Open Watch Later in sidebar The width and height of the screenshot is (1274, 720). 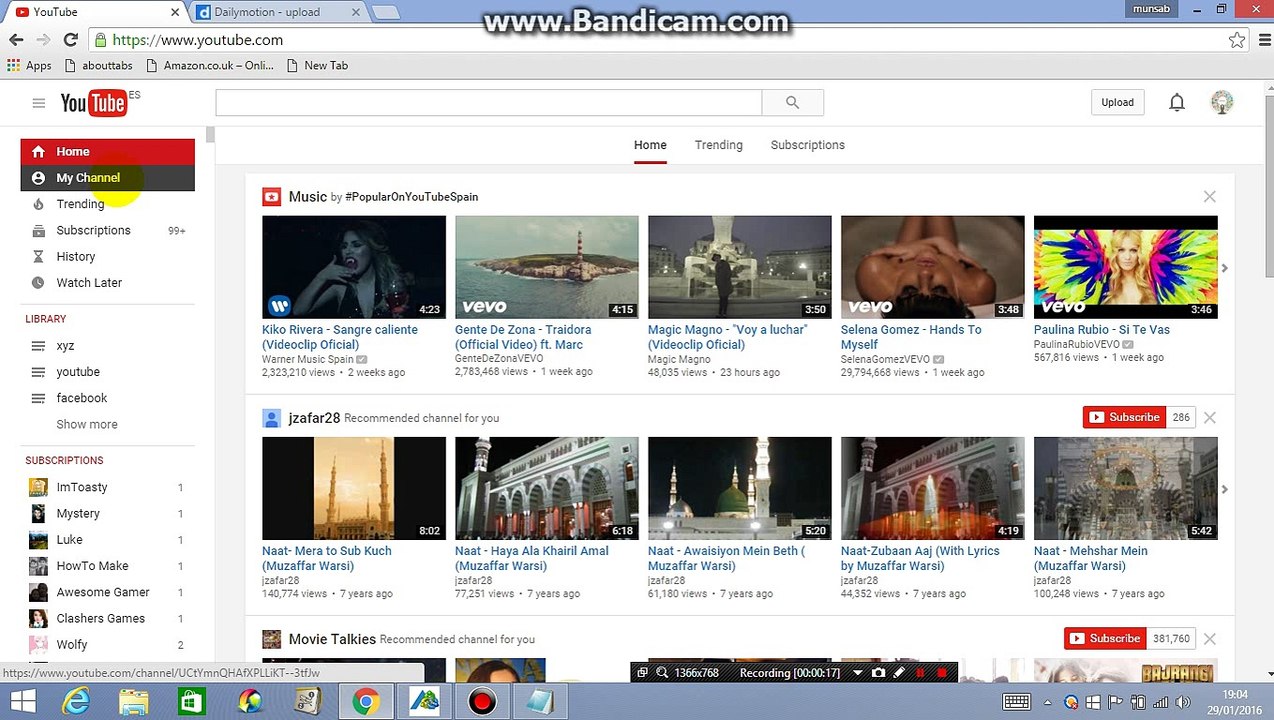89,283
